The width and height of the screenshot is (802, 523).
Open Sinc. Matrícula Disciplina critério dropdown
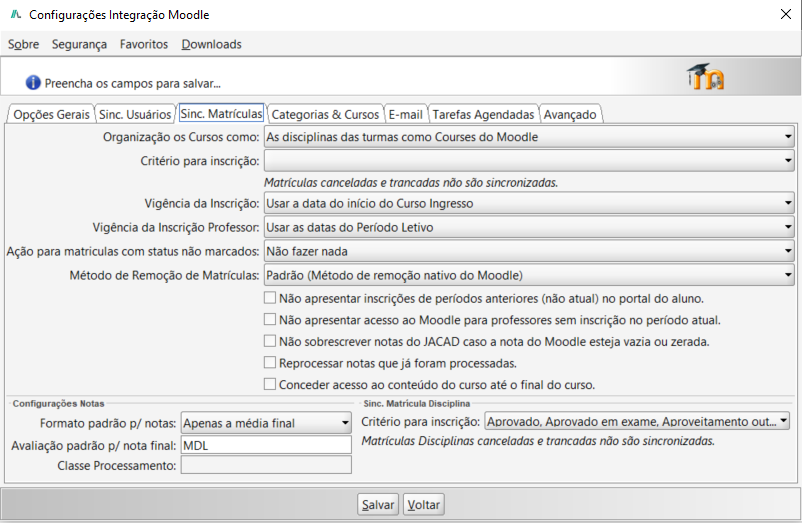pyautogui.click(x=637, y=421)
